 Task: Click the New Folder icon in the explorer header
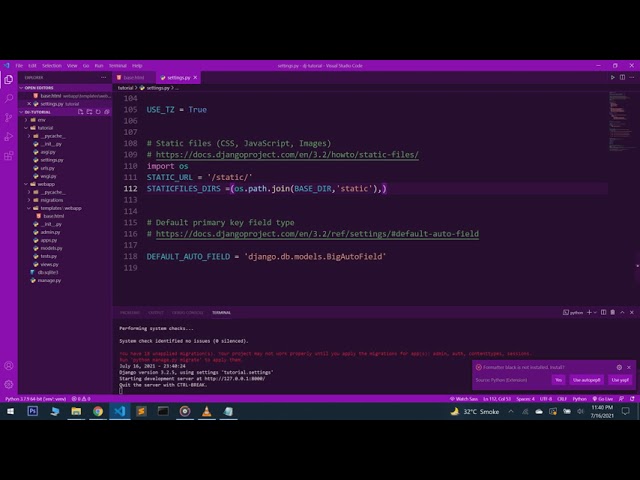pyautogui.click(x=89, y=112)
